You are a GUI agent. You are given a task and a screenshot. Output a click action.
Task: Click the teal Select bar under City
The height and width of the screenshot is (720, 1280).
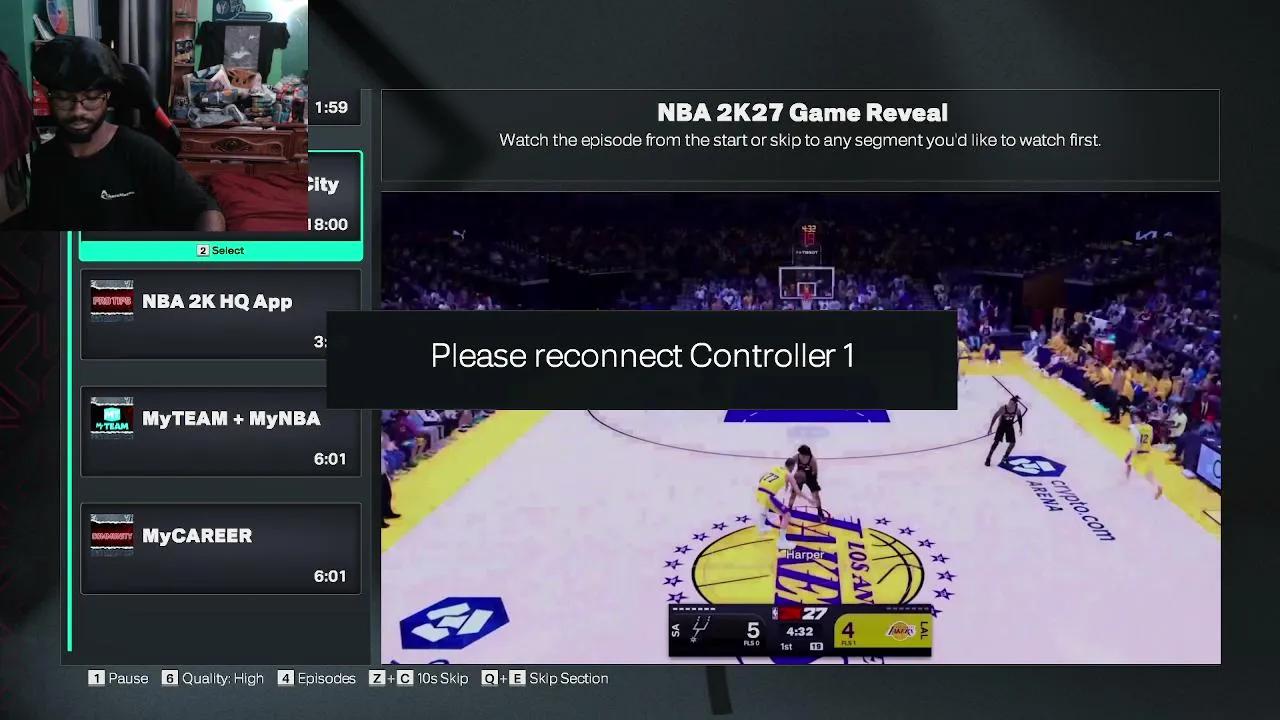click(221, 251)
